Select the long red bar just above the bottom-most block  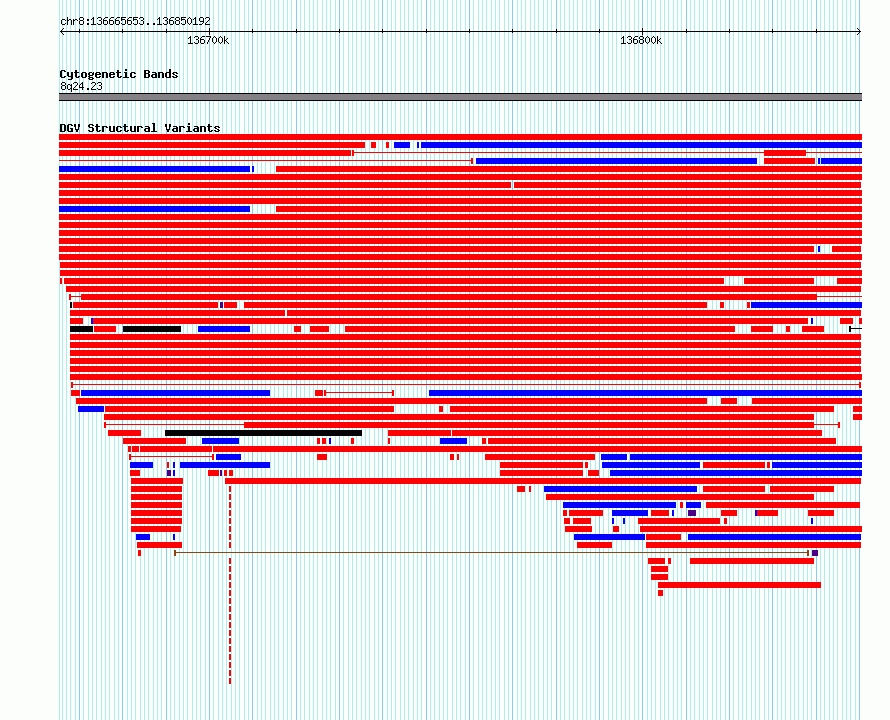click(740, 585)
